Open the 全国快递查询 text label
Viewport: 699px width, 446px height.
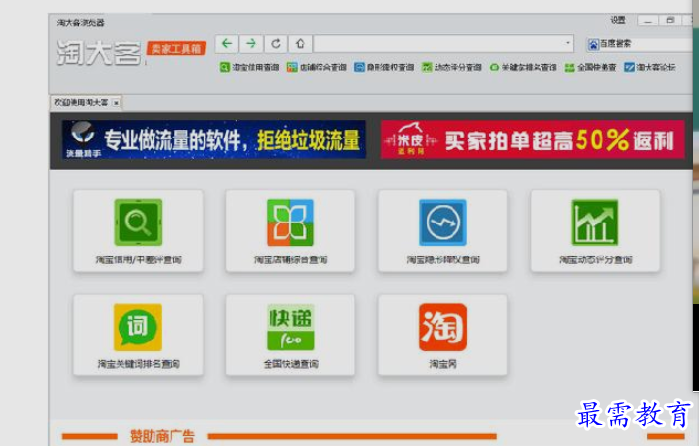pos(291,364)
